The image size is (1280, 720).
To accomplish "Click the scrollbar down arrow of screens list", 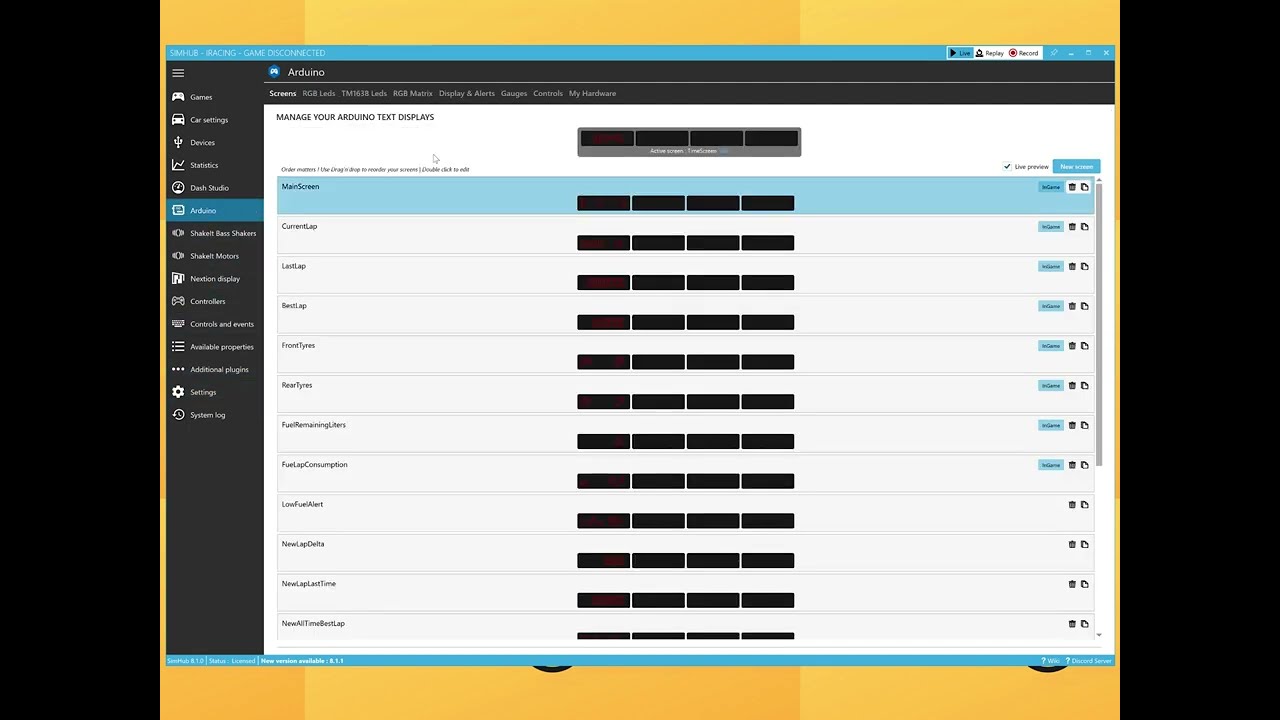I will tap(1098, 635).
